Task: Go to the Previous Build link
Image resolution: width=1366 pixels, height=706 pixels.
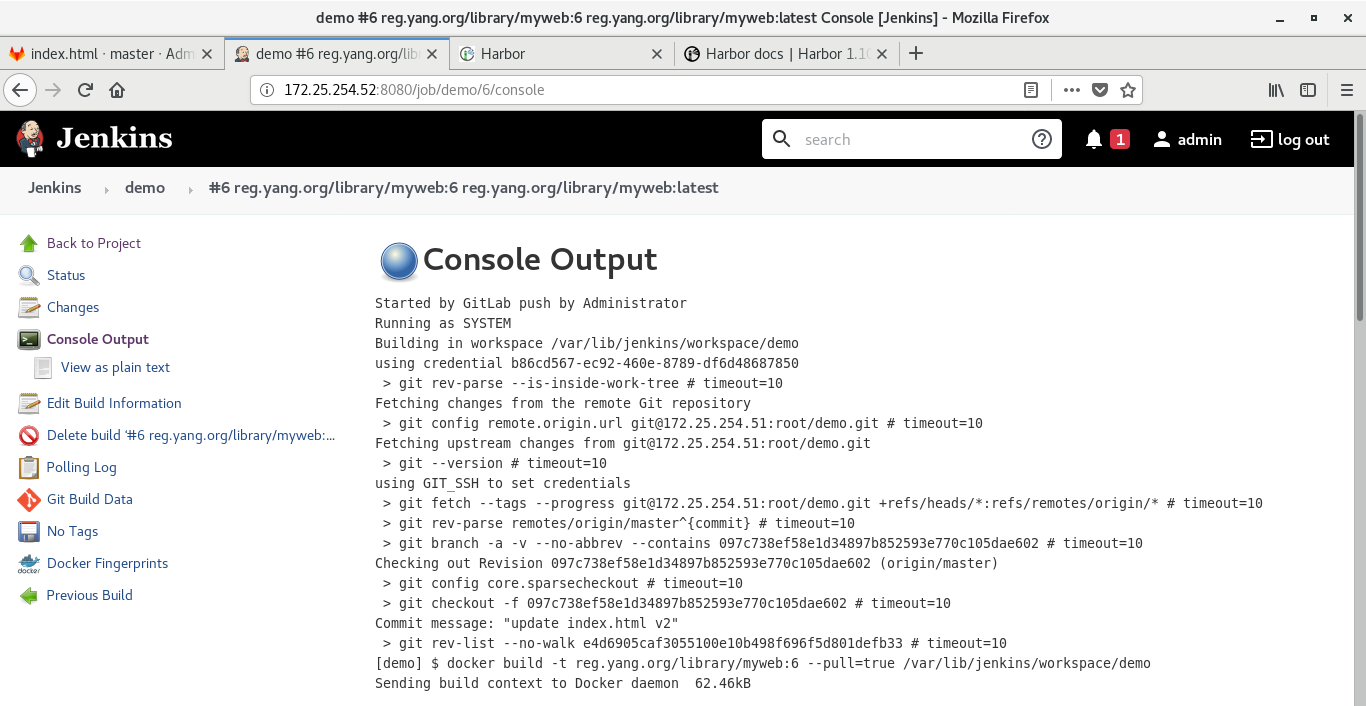Action: click(x=90, y=595)
